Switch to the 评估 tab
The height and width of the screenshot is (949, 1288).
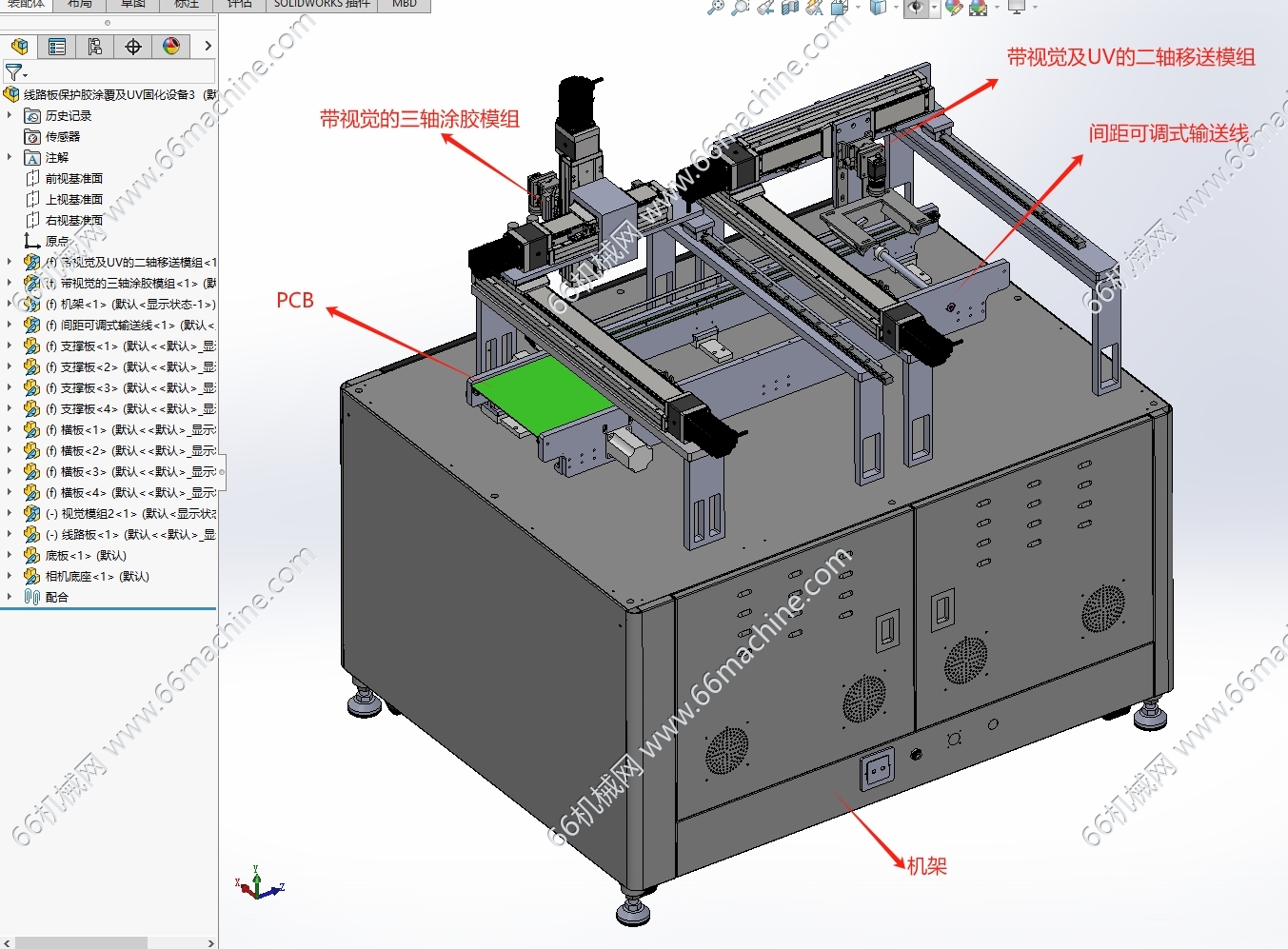[x=239, y=5]
